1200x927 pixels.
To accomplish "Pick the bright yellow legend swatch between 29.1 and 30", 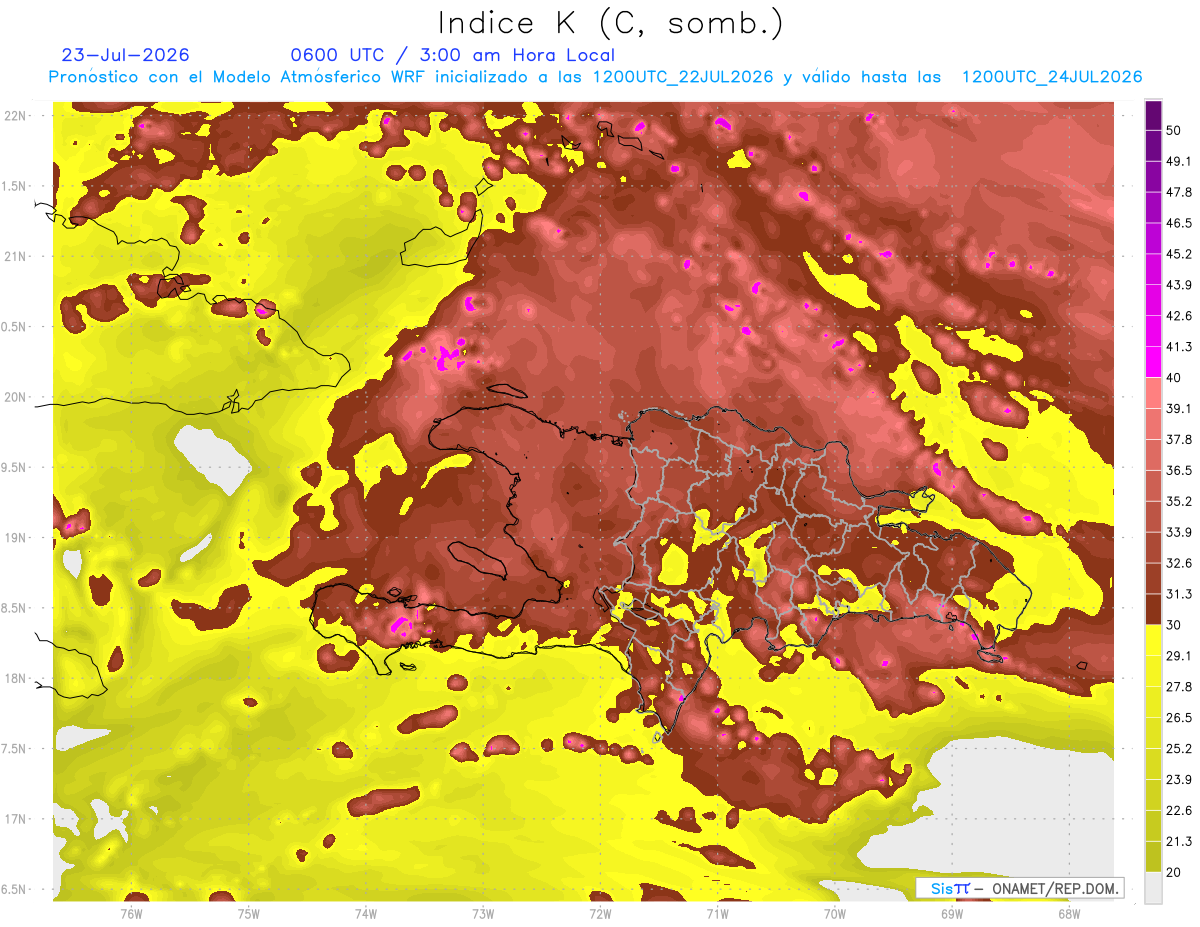I will point(1153,640).
